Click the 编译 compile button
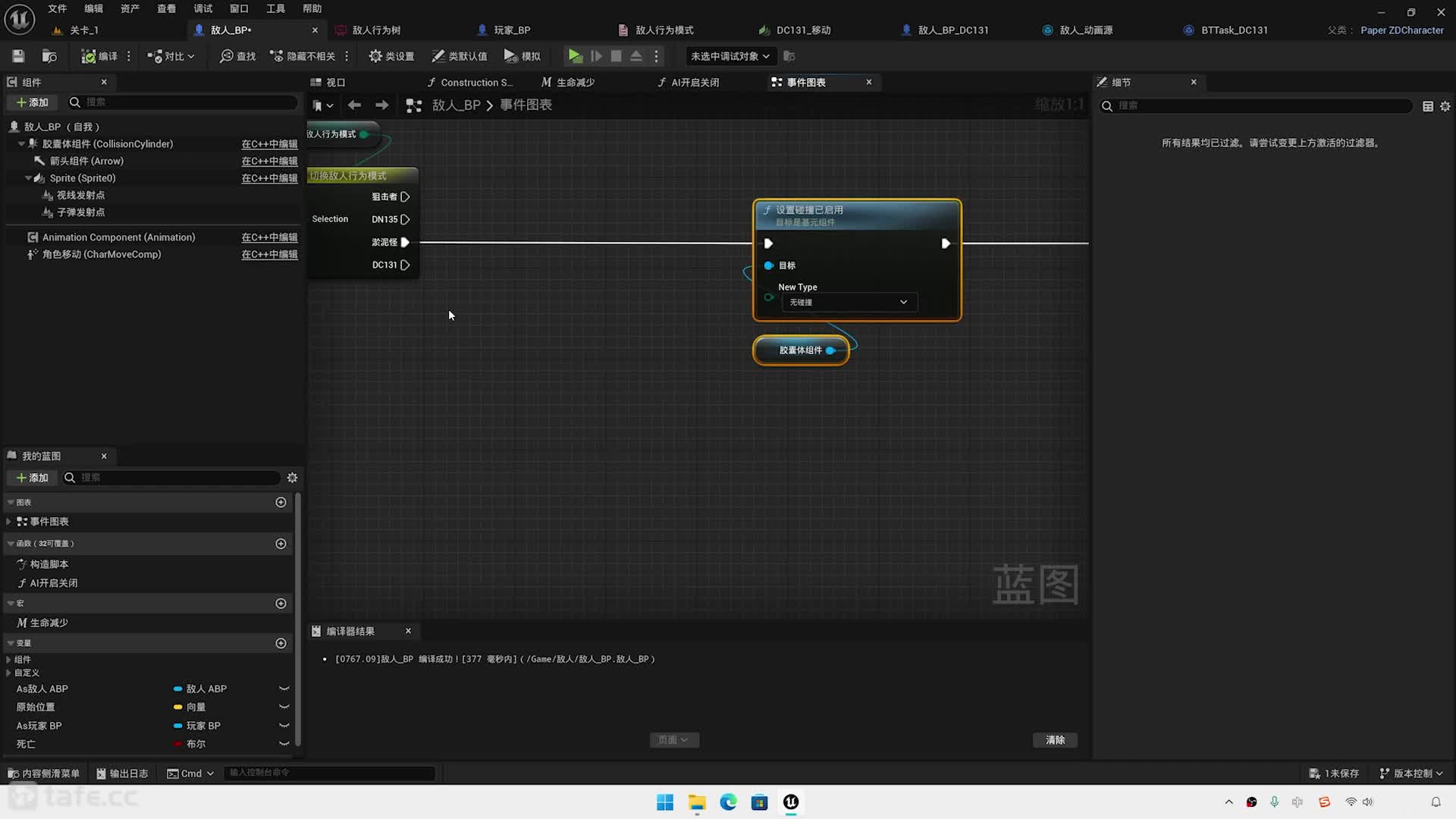 [x=99, y=56]
